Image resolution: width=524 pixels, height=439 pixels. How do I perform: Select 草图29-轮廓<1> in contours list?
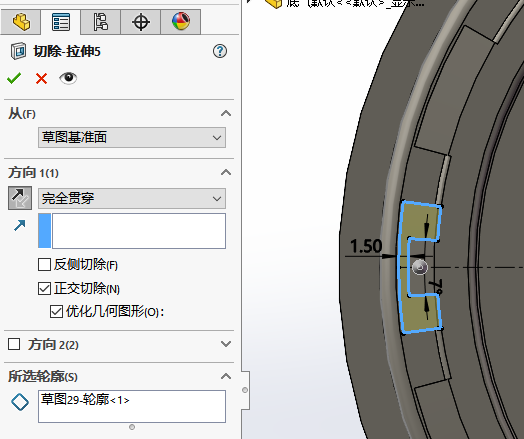pos(85,400)
